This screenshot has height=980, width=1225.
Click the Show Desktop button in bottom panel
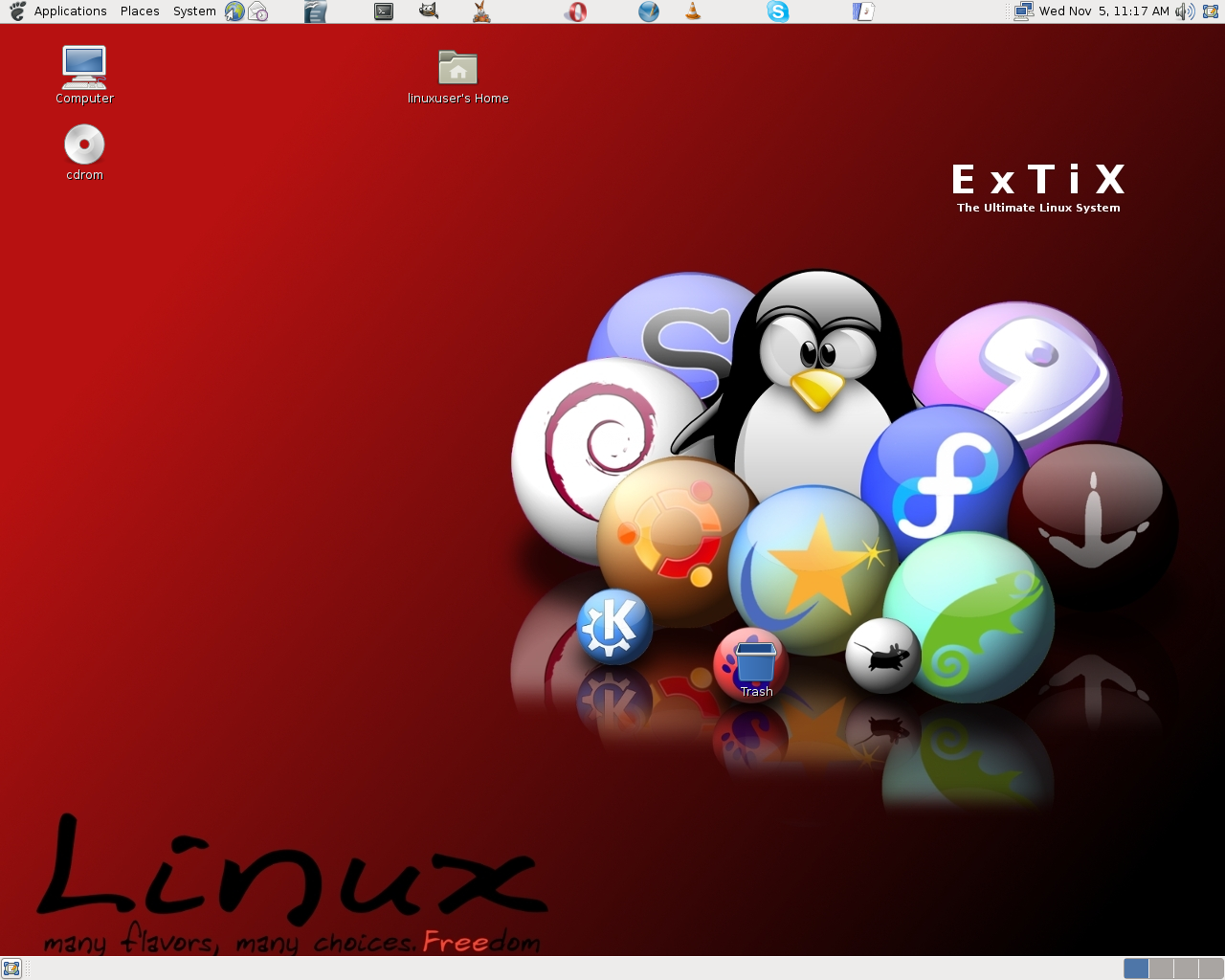click(11, 969)
